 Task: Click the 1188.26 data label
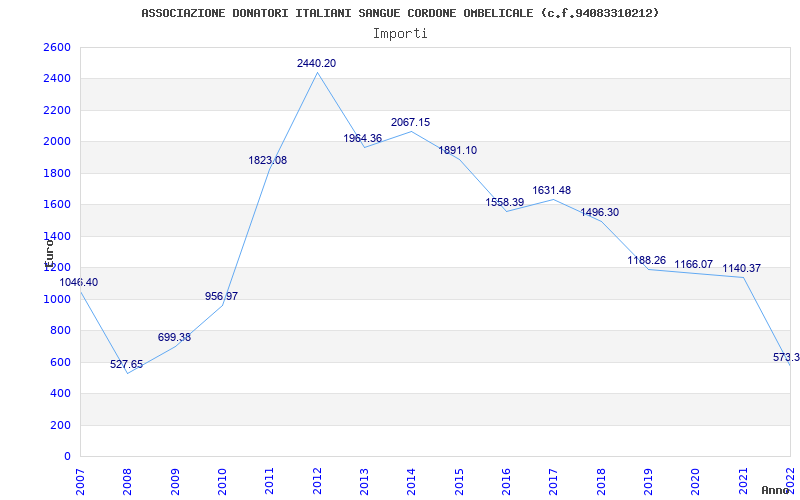point(646,260)
